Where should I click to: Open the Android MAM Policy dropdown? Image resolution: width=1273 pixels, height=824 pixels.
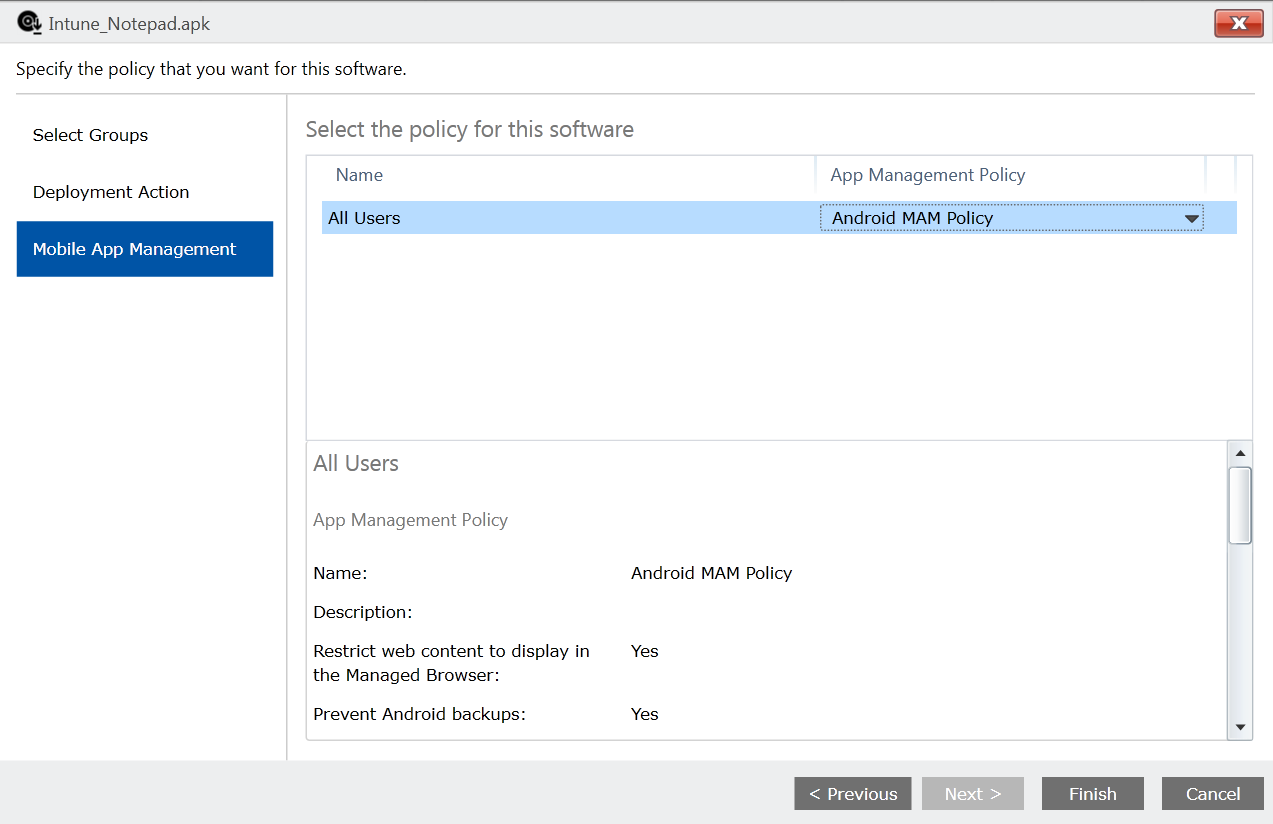pos(1011,218)
